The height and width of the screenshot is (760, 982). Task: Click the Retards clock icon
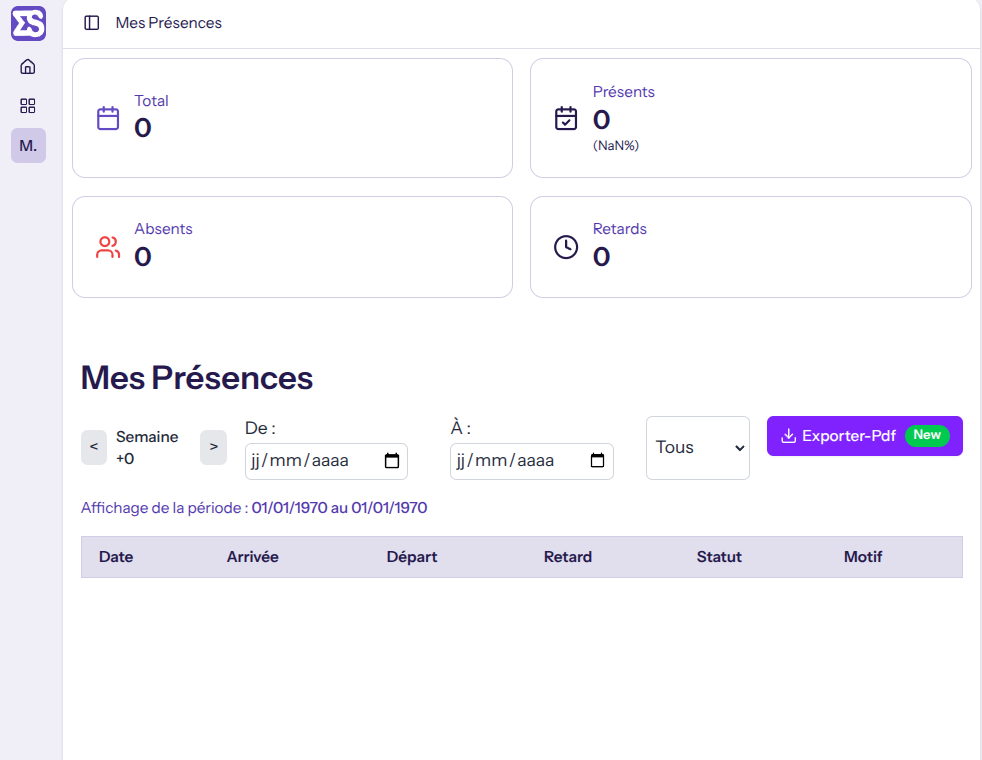tap(566, 246)
